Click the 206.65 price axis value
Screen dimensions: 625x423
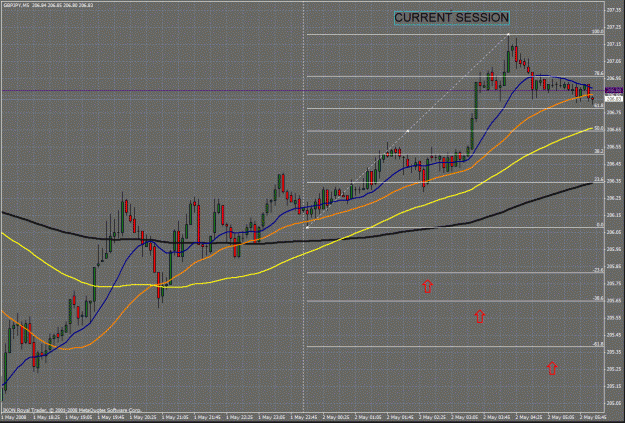click(x=613, y=130)
